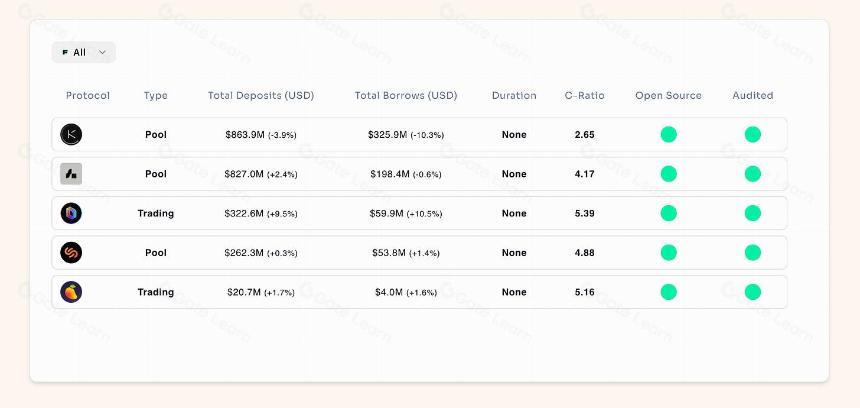Image resolution: width=860 pixels, height=408 pixels.
Task: Click the chevron arrow beside All
Action: 102,52
